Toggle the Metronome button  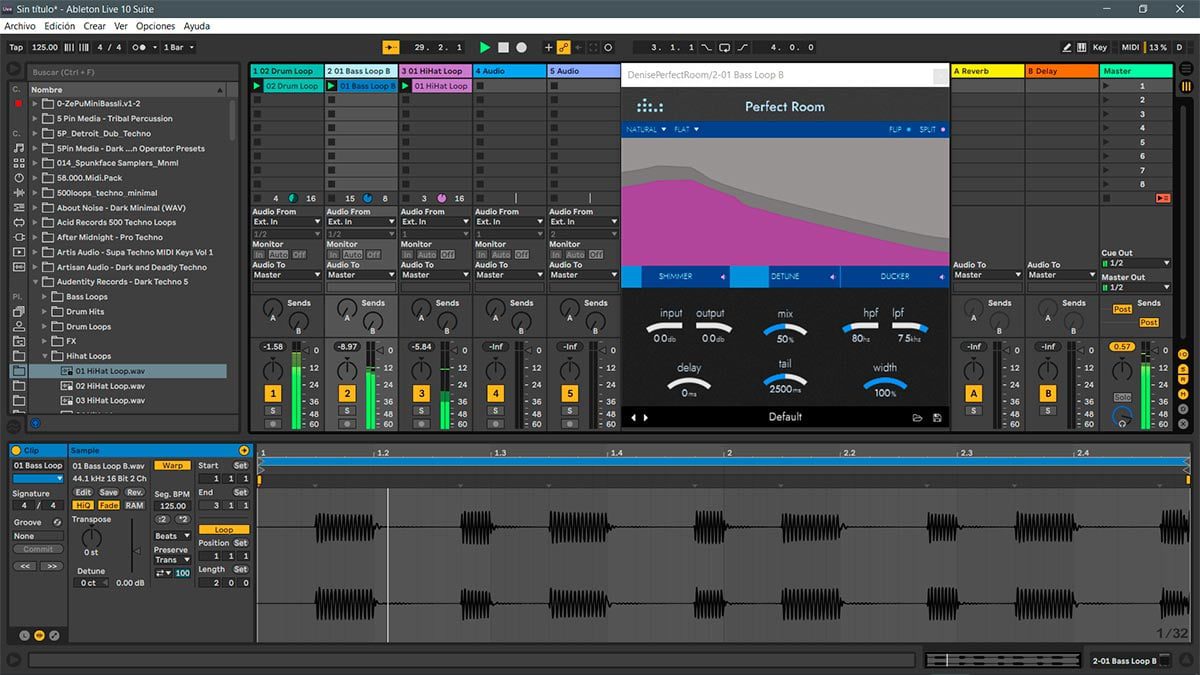[143, 47]
